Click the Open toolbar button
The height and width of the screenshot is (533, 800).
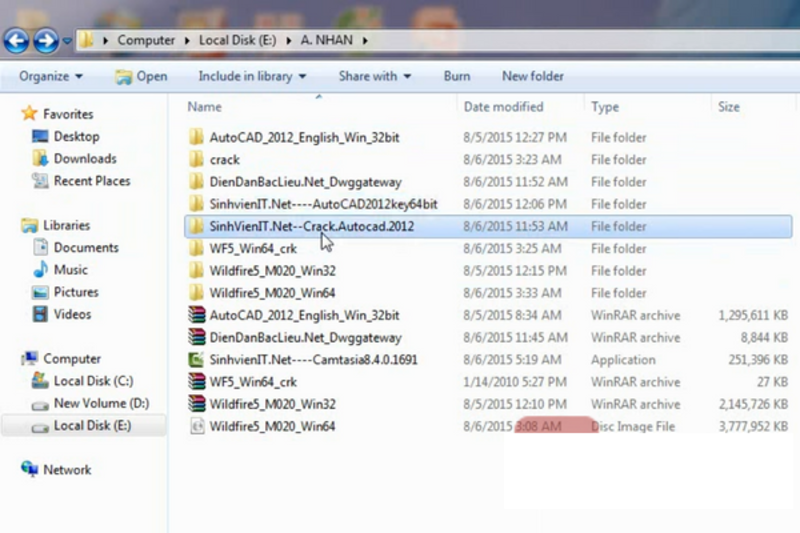(141, 77)
